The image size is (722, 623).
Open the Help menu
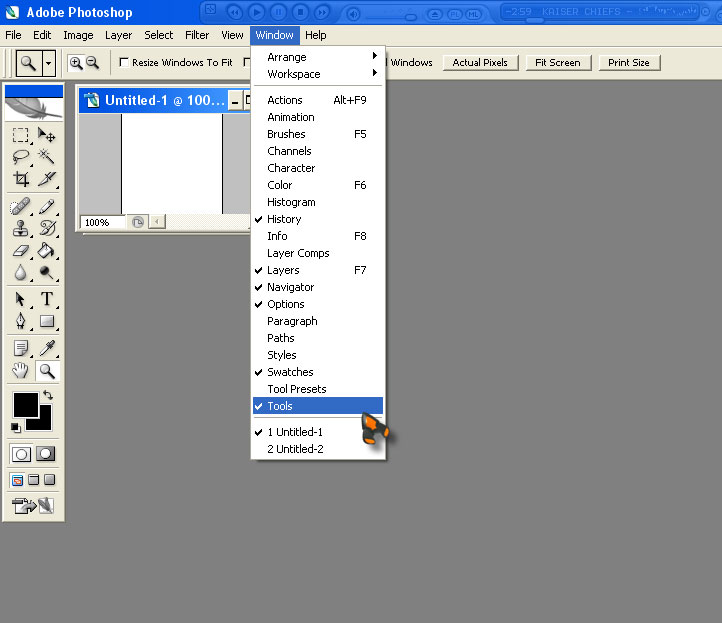coord(316,35)
